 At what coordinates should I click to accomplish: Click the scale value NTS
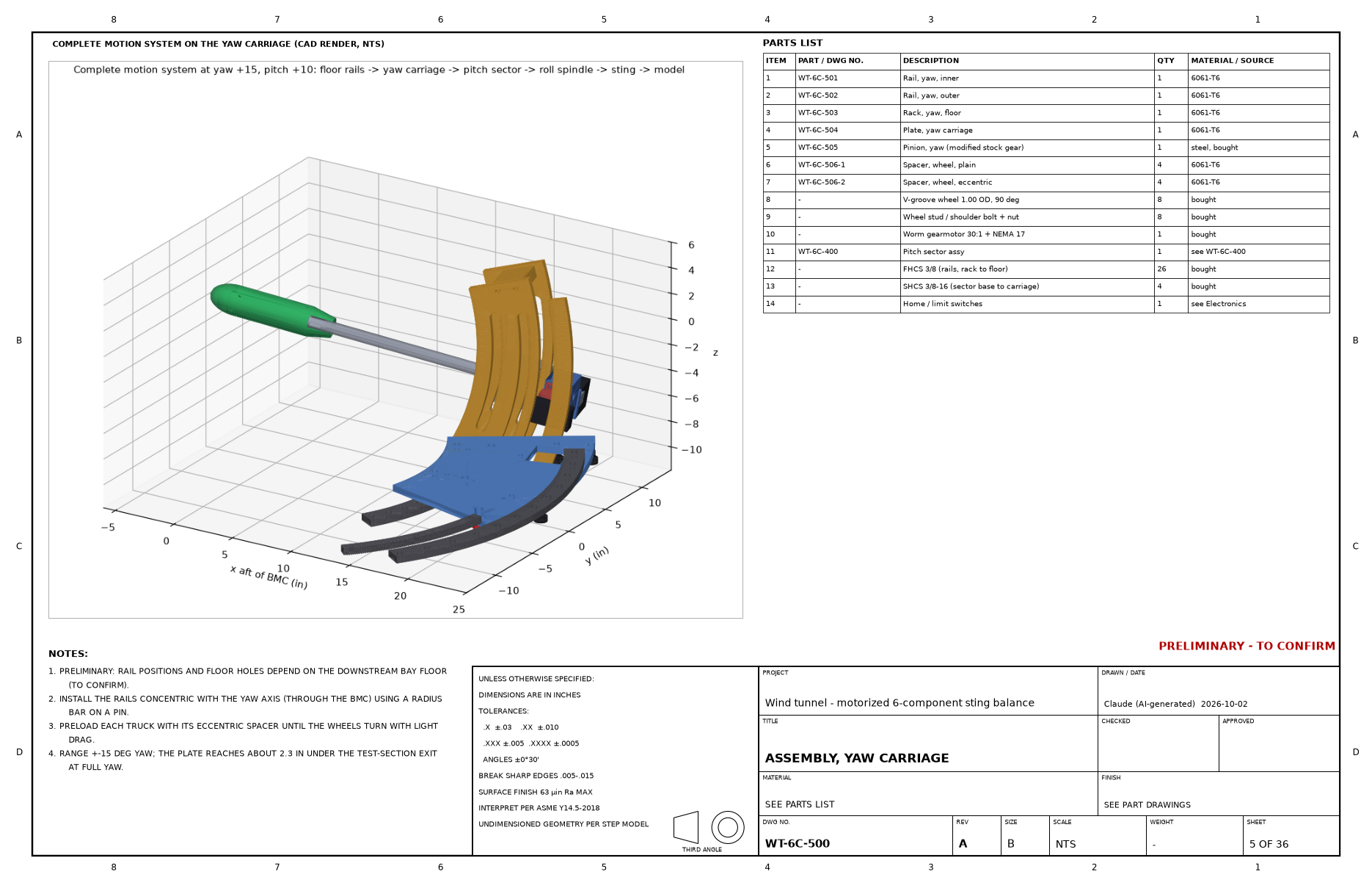1066,845
